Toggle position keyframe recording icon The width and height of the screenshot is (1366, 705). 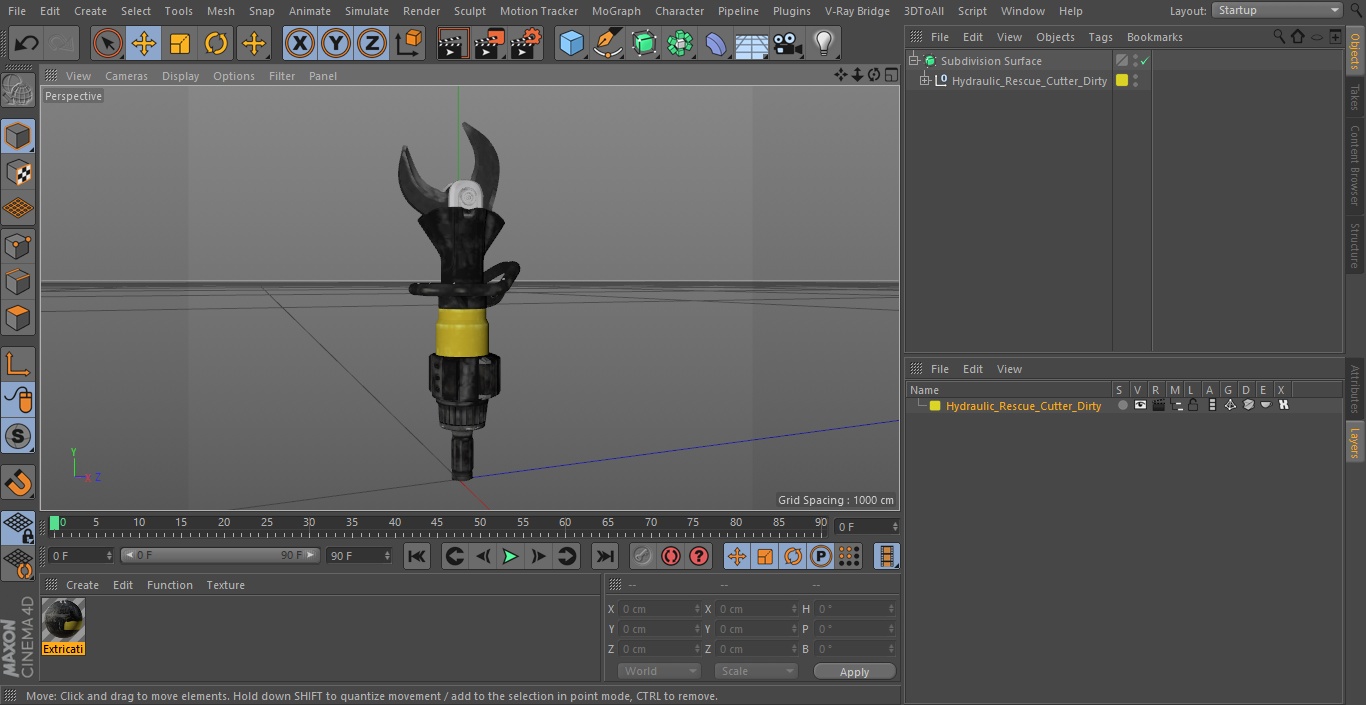(x=737, y=556)
